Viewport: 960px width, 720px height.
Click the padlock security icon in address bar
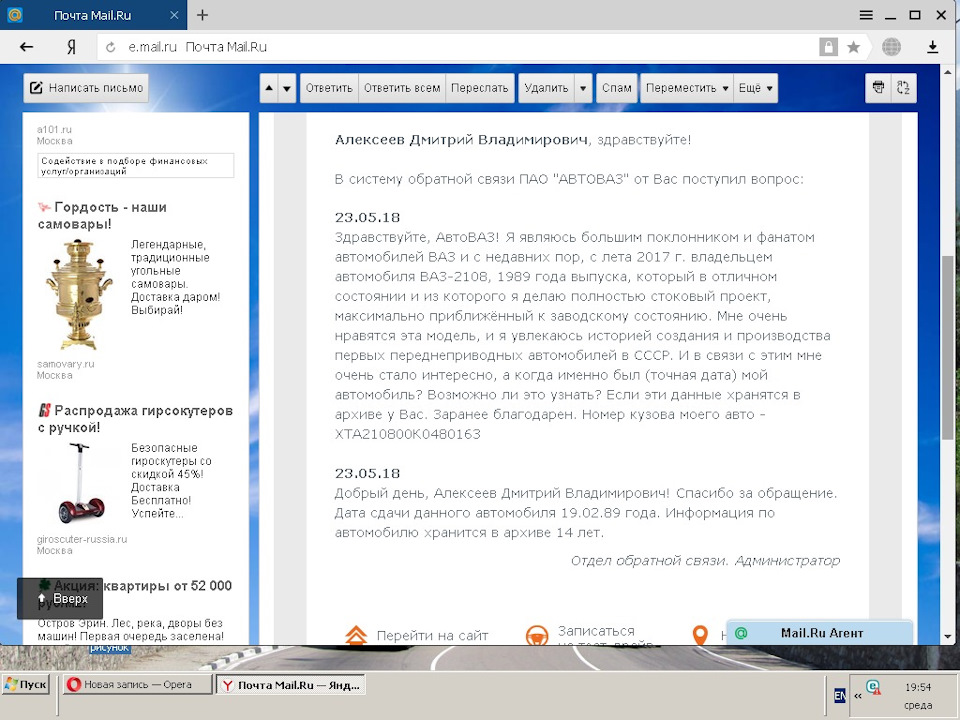(x=828, y=47)
